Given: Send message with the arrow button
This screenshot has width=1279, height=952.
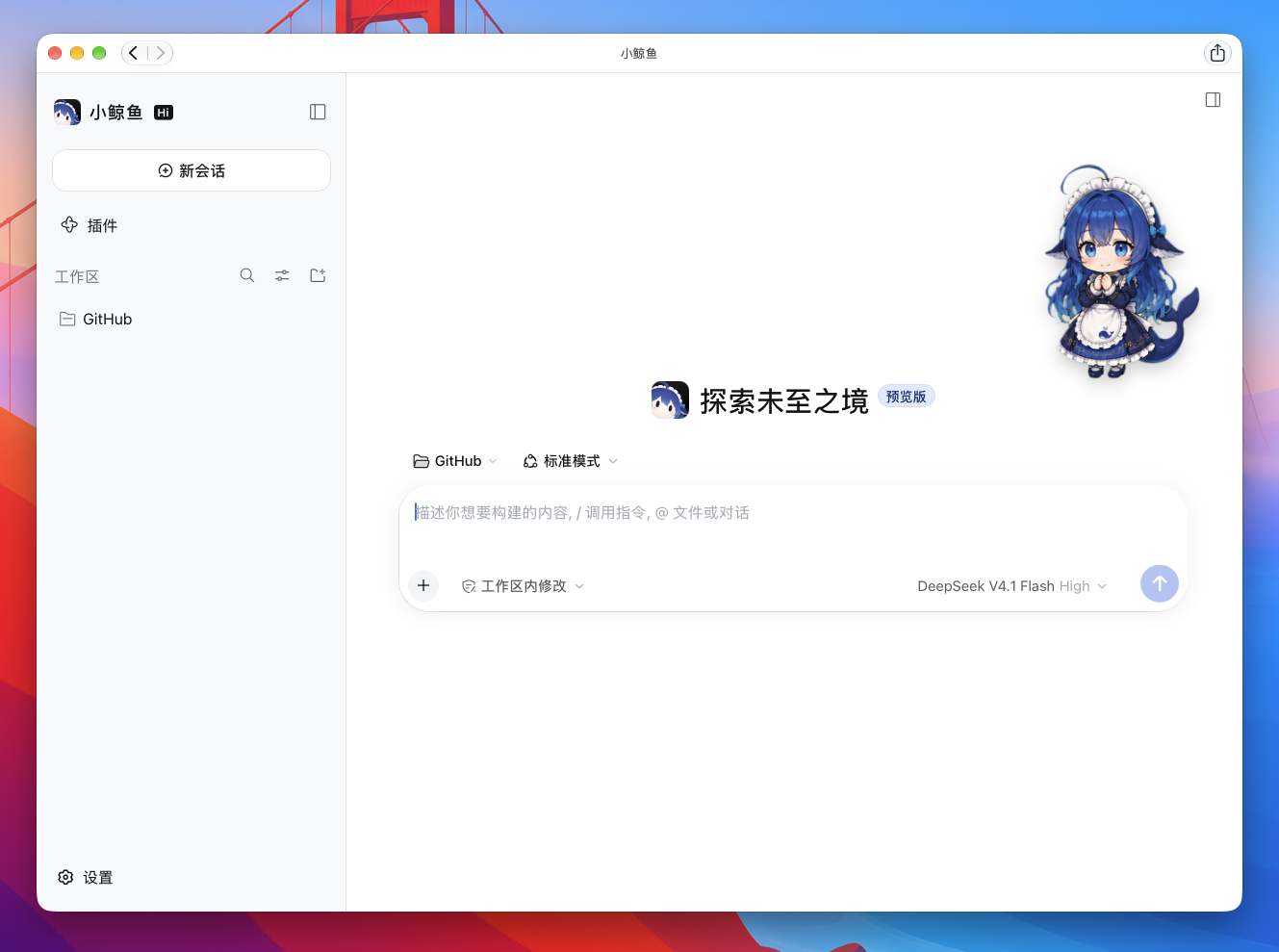Looking at the screenshot, I should coord(1160,583).
